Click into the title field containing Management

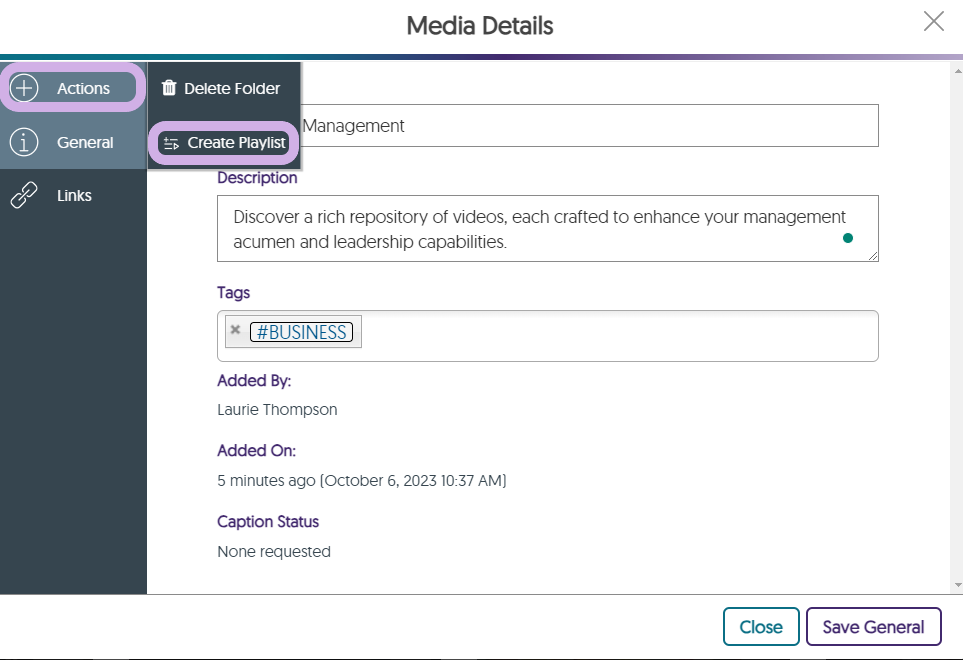click(x=588, y=126)
